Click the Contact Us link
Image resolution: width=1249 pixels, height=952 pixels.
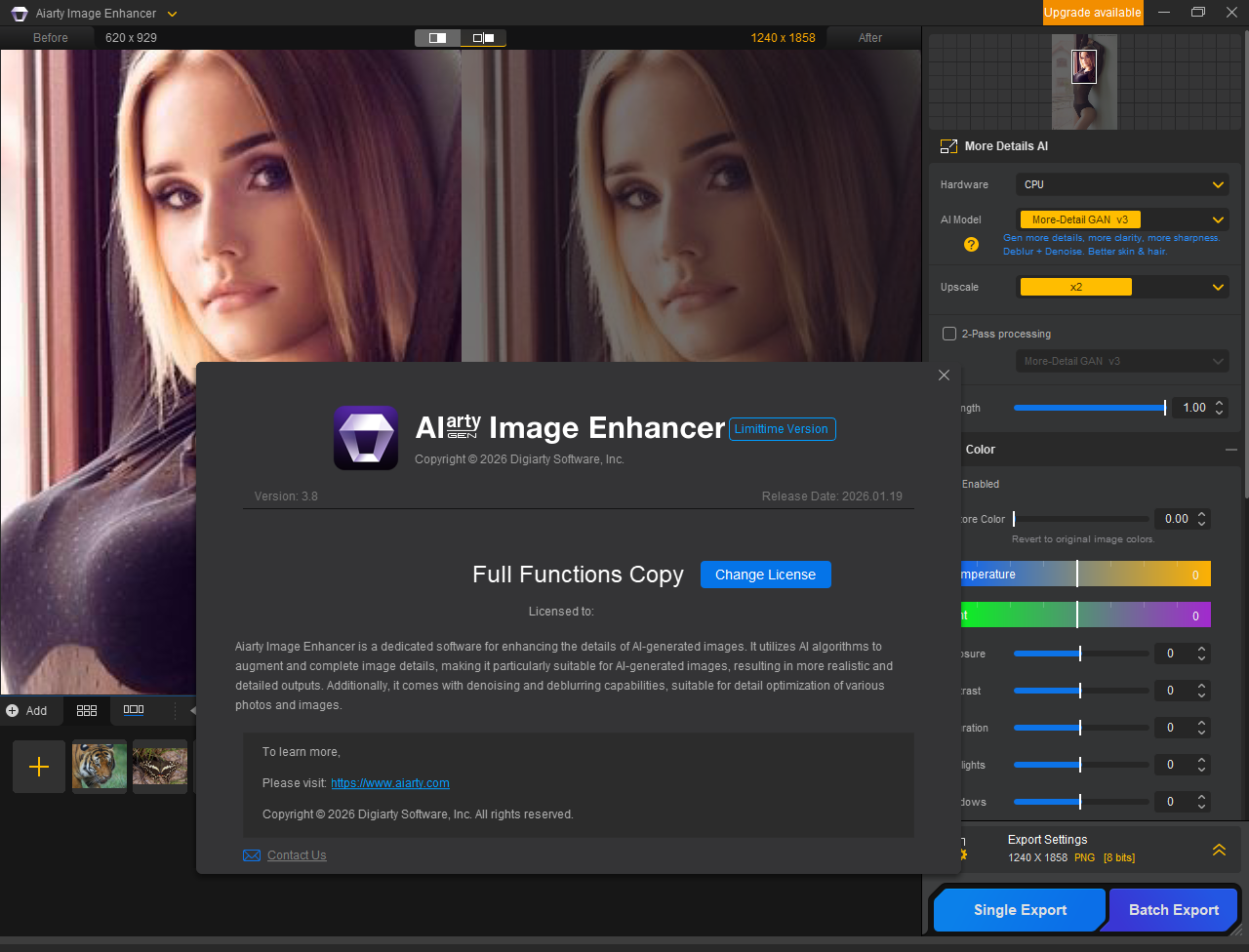coord(297,855)
